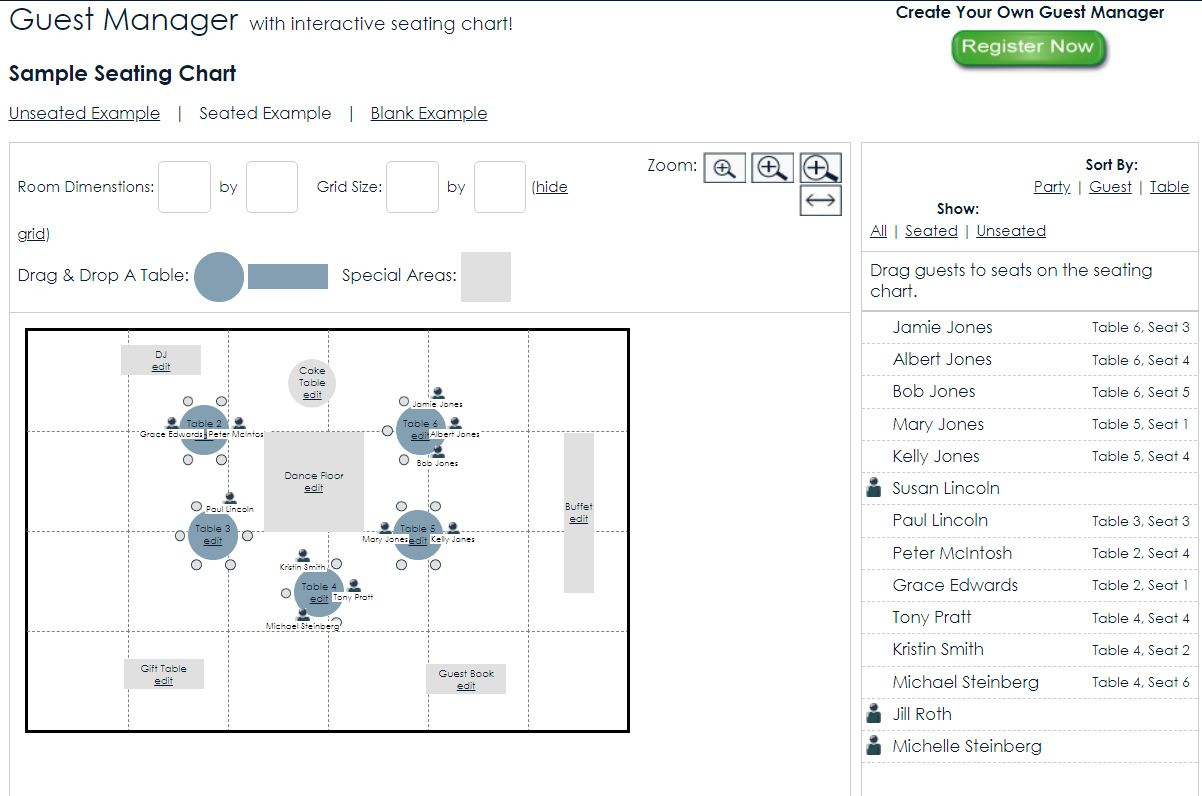Viewport: 1202px width, 796px height.
Task: Show only Unseated guests
Action: tap(1011, 231)
